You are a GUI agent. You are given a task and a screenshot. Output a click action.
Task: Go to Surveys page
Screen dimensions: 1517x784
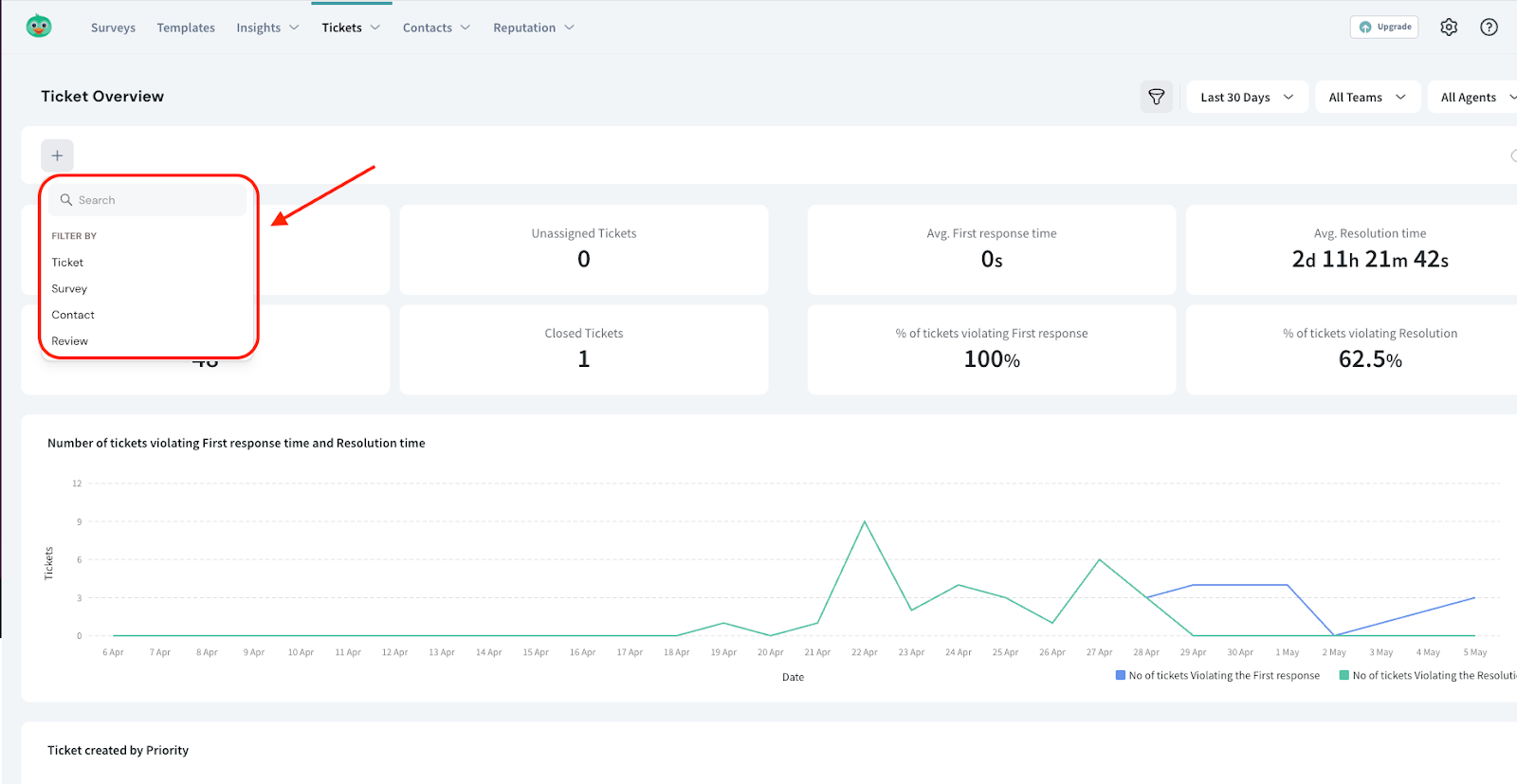click(x=113, y=27)
